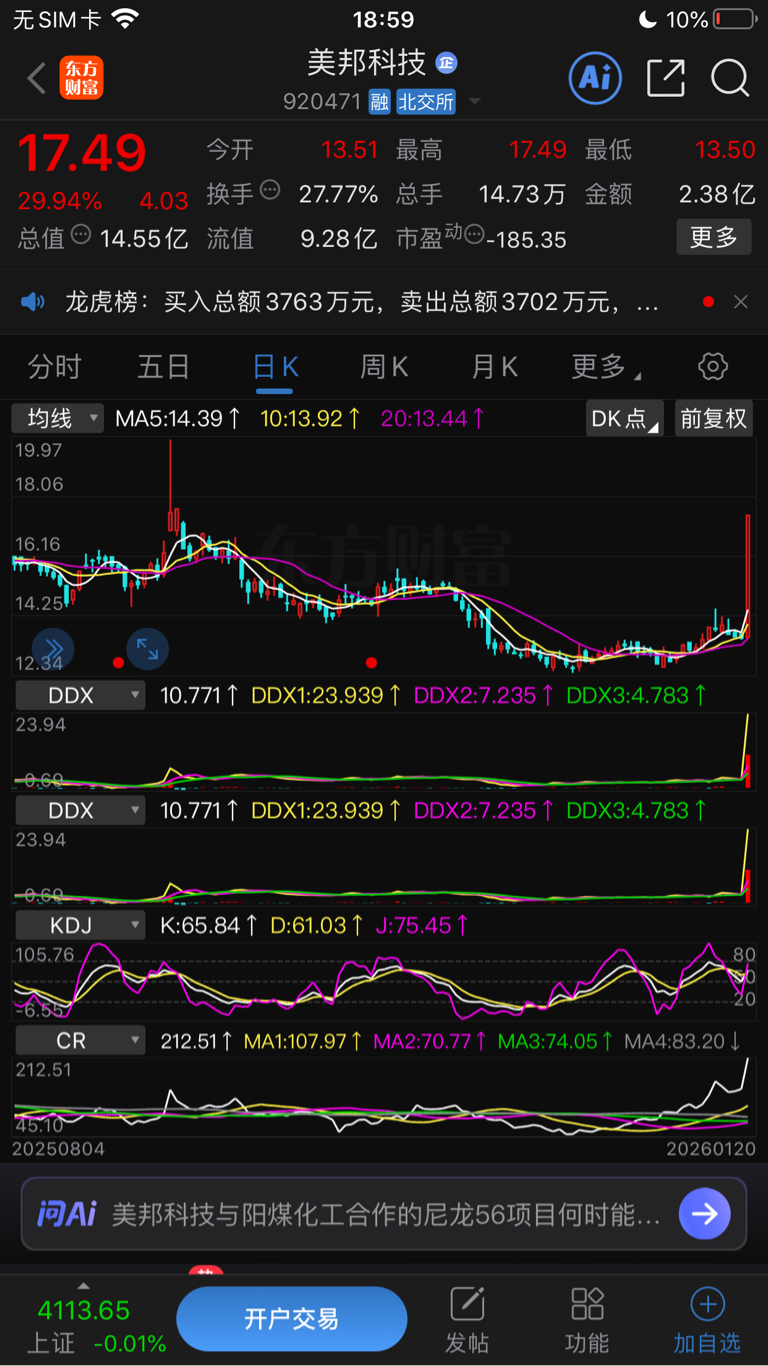Tap the 前复权 adjustment button
The image size is (768, 1366).
[714, 418]
